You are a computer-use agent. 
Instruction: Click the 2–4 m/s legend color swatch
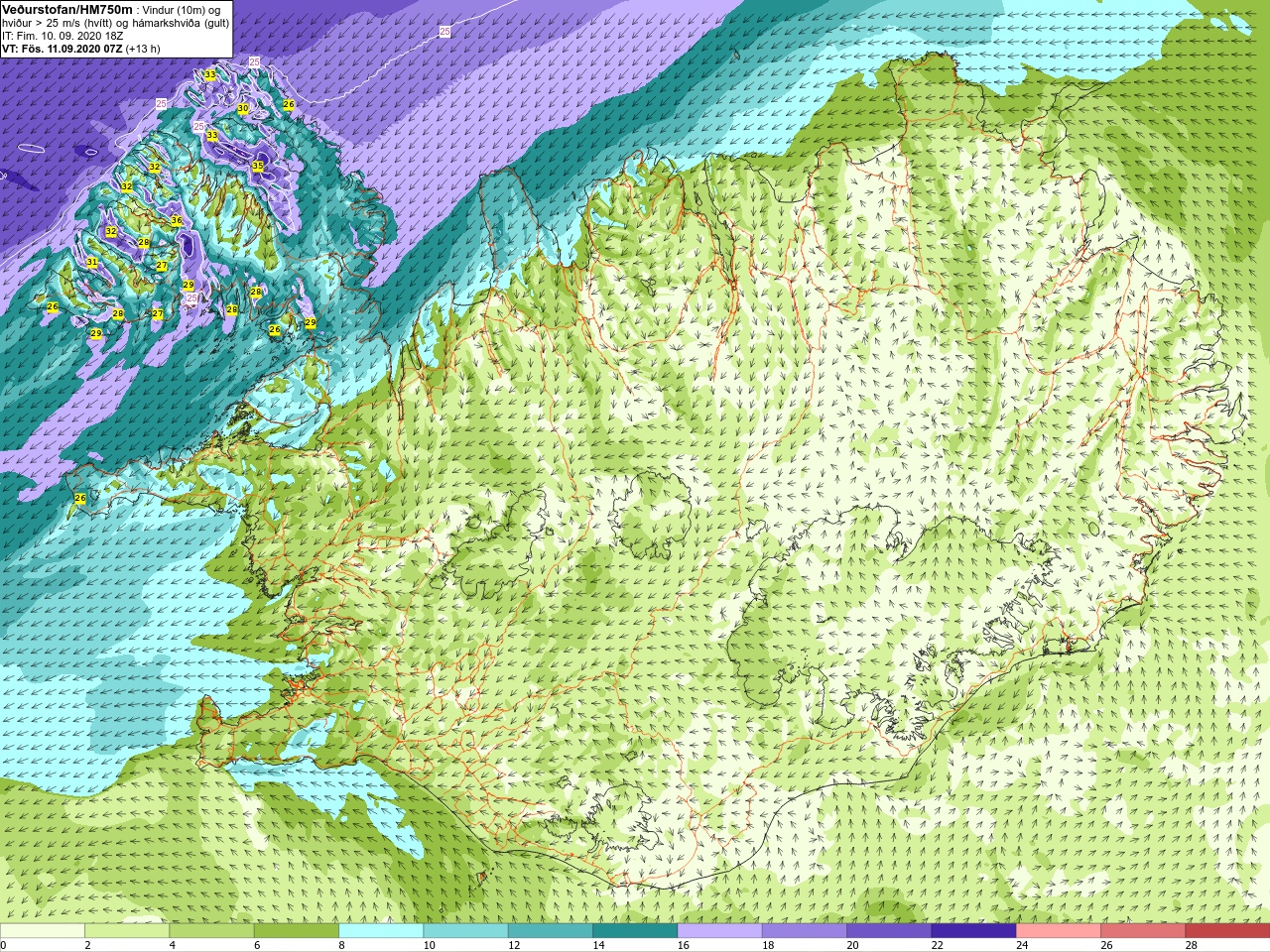[127, 931]
